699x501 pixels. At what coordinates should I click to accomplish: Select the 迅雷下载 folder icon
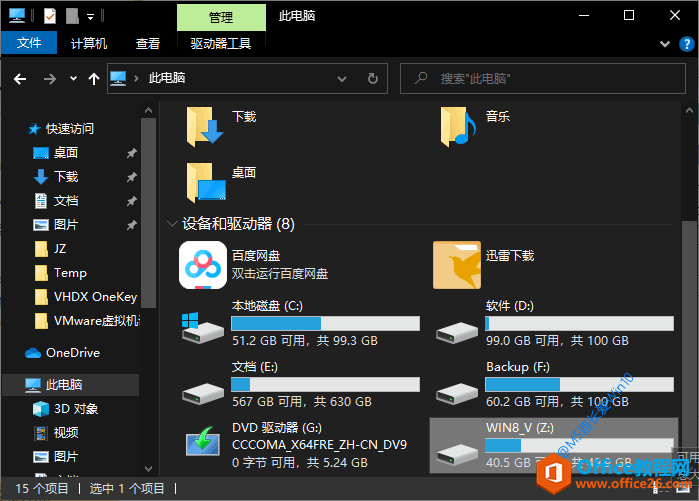point(457,265)
